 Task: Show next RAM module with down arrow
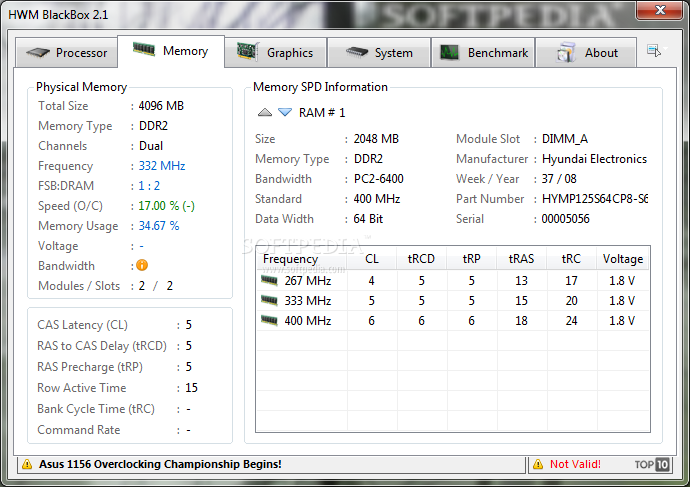(285, 112)
